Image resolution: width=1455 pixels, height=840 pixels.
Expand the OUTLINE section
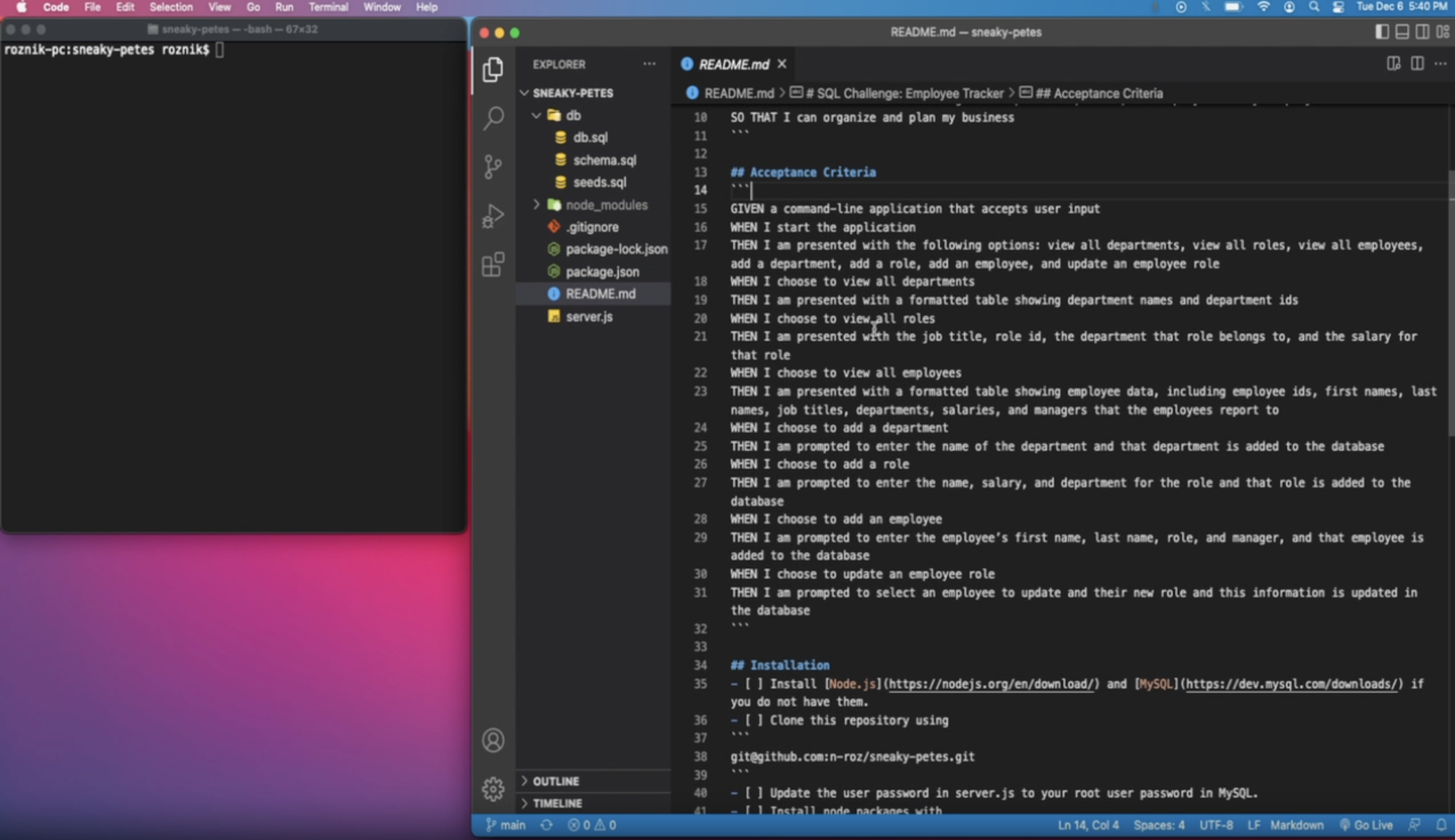(556, 781)
